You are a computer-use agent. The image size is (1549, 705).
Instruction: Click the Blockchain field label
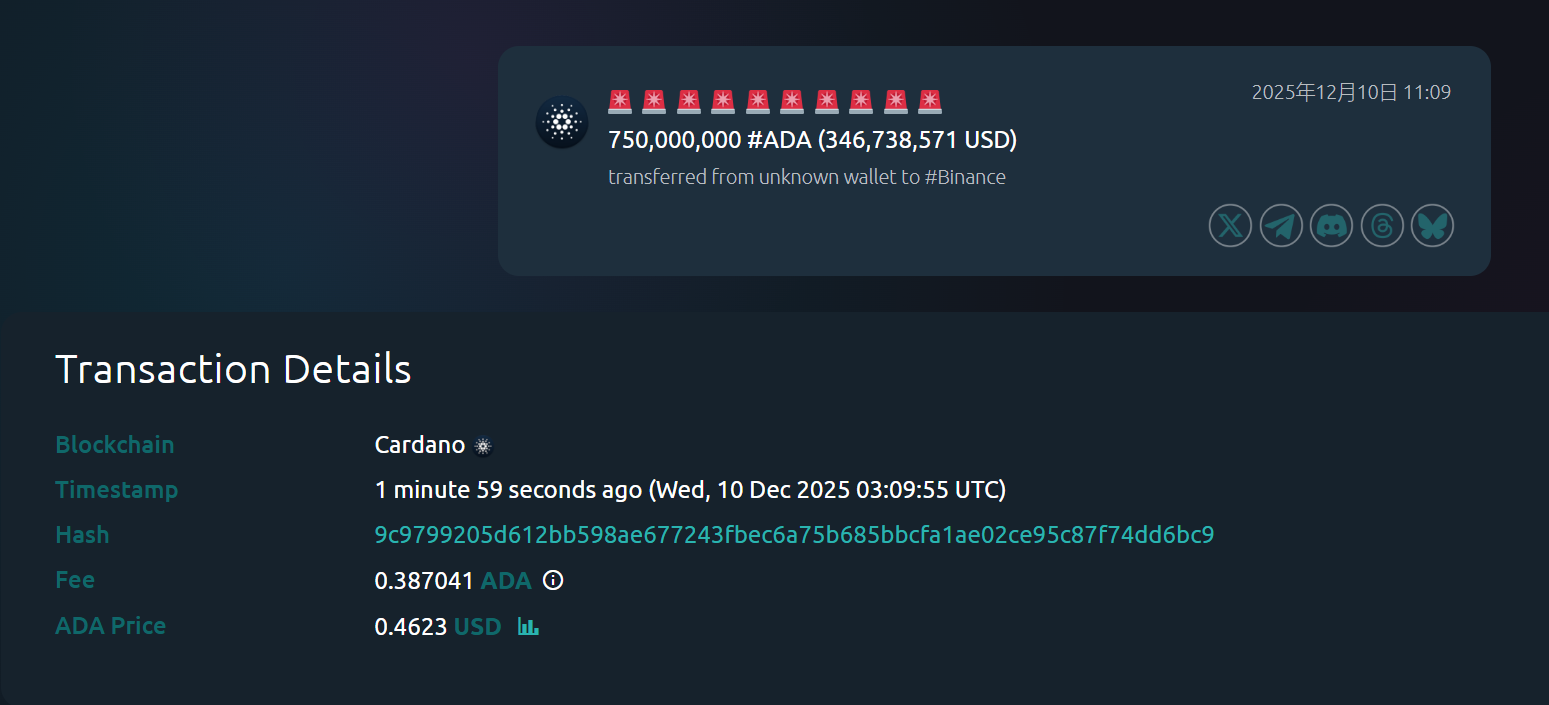[114, 445]
